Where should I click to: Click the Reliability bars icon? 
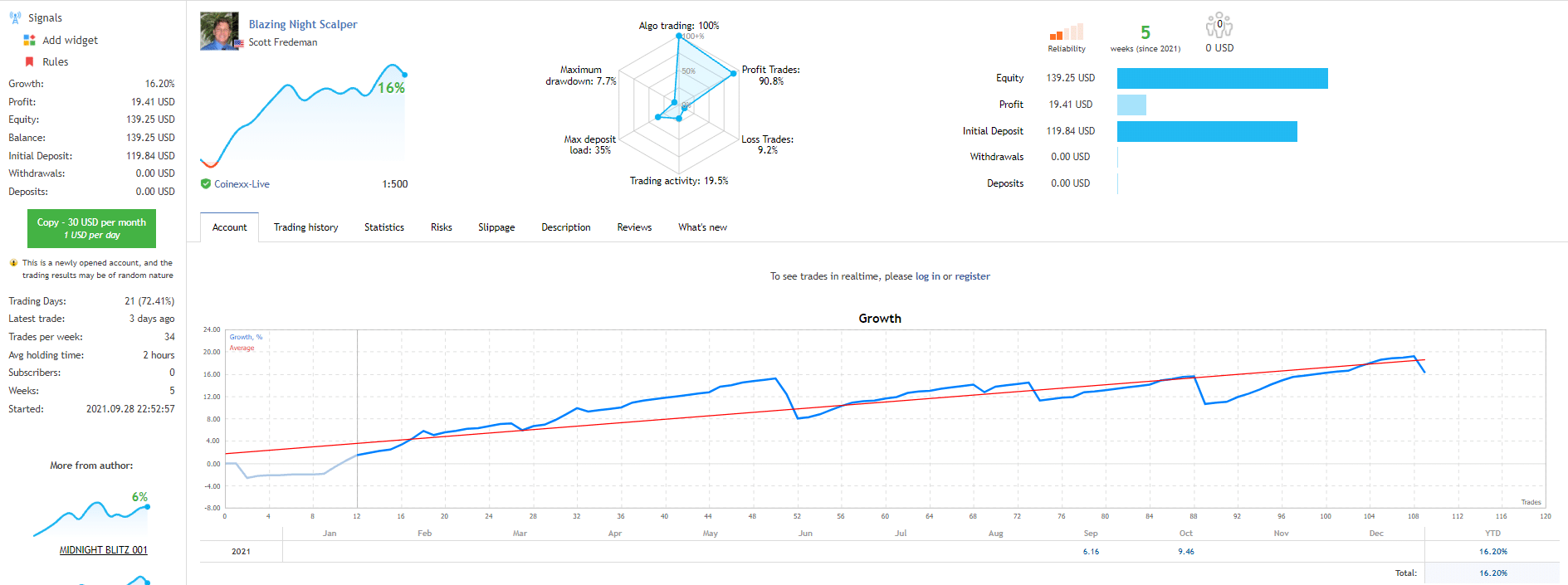[1066, 32]
